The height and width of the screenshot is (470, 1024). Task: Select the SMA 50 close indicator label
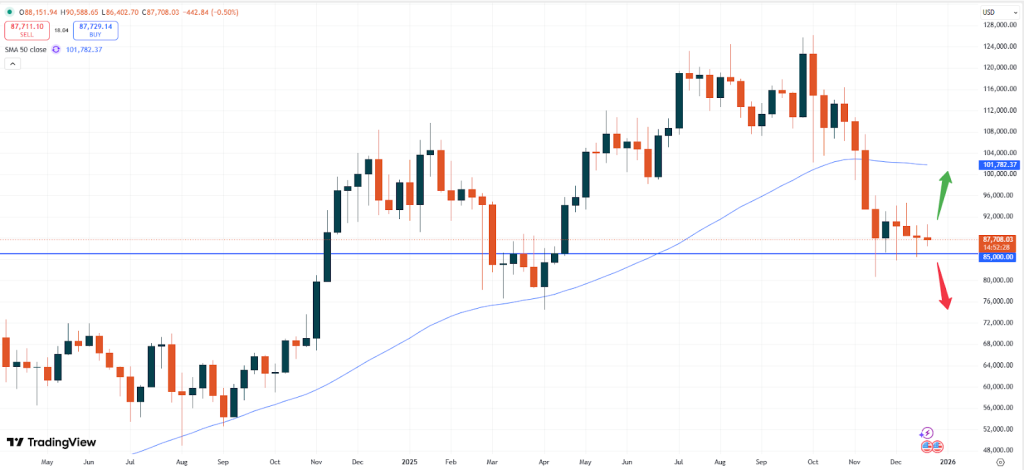[x=26, y=48]
